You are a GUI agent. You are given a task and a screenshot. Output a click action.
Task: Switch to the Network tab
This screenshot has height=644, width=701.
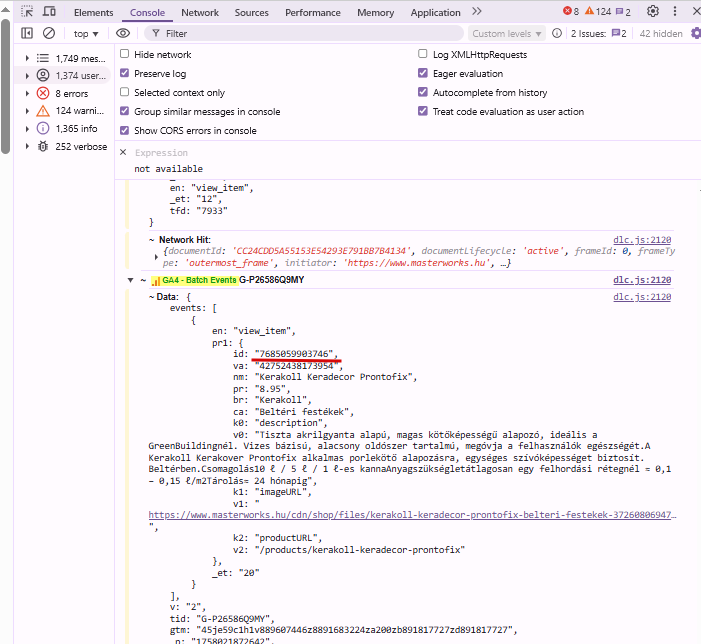point(200,13)
